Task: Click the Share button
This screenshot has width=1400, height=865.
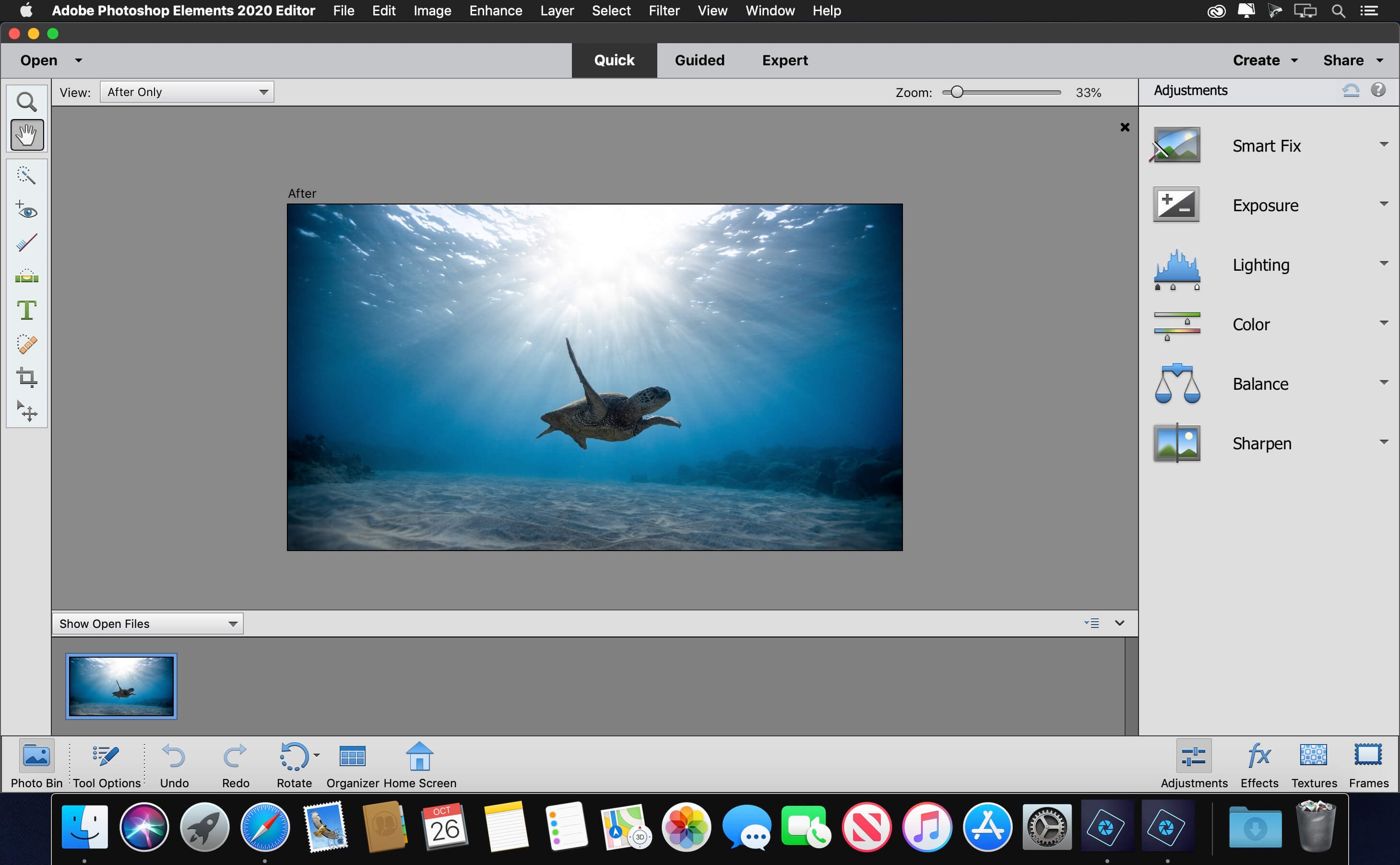Action: [x=1343, y=60]
